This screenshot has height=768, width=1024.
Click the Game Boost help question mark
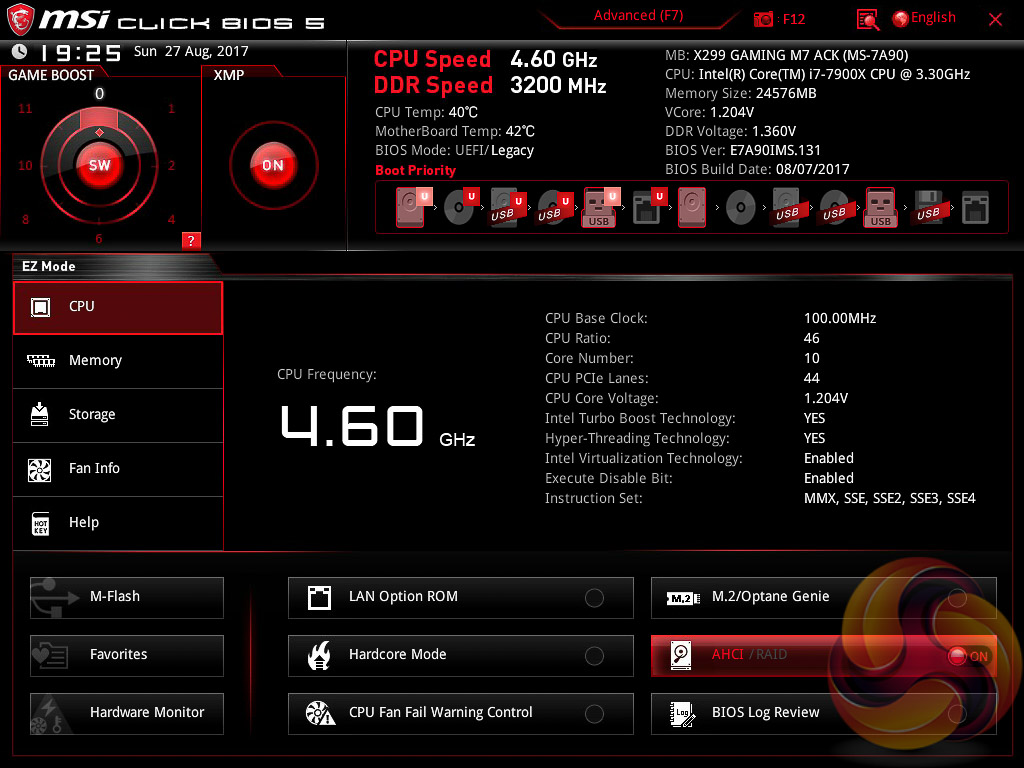tap(191, 240)
